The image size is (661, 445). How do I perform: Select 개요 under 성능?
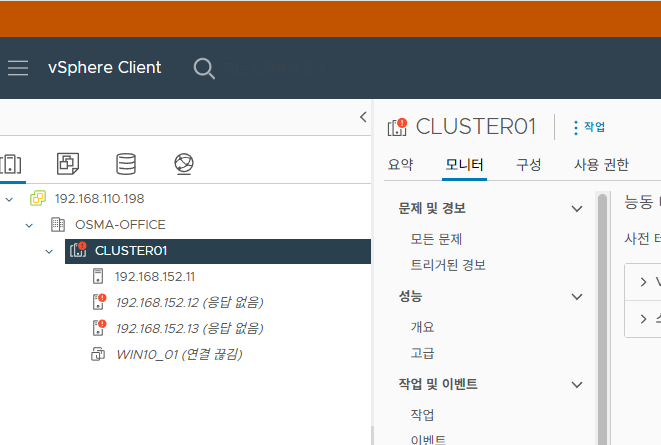[x=422, y=327]
